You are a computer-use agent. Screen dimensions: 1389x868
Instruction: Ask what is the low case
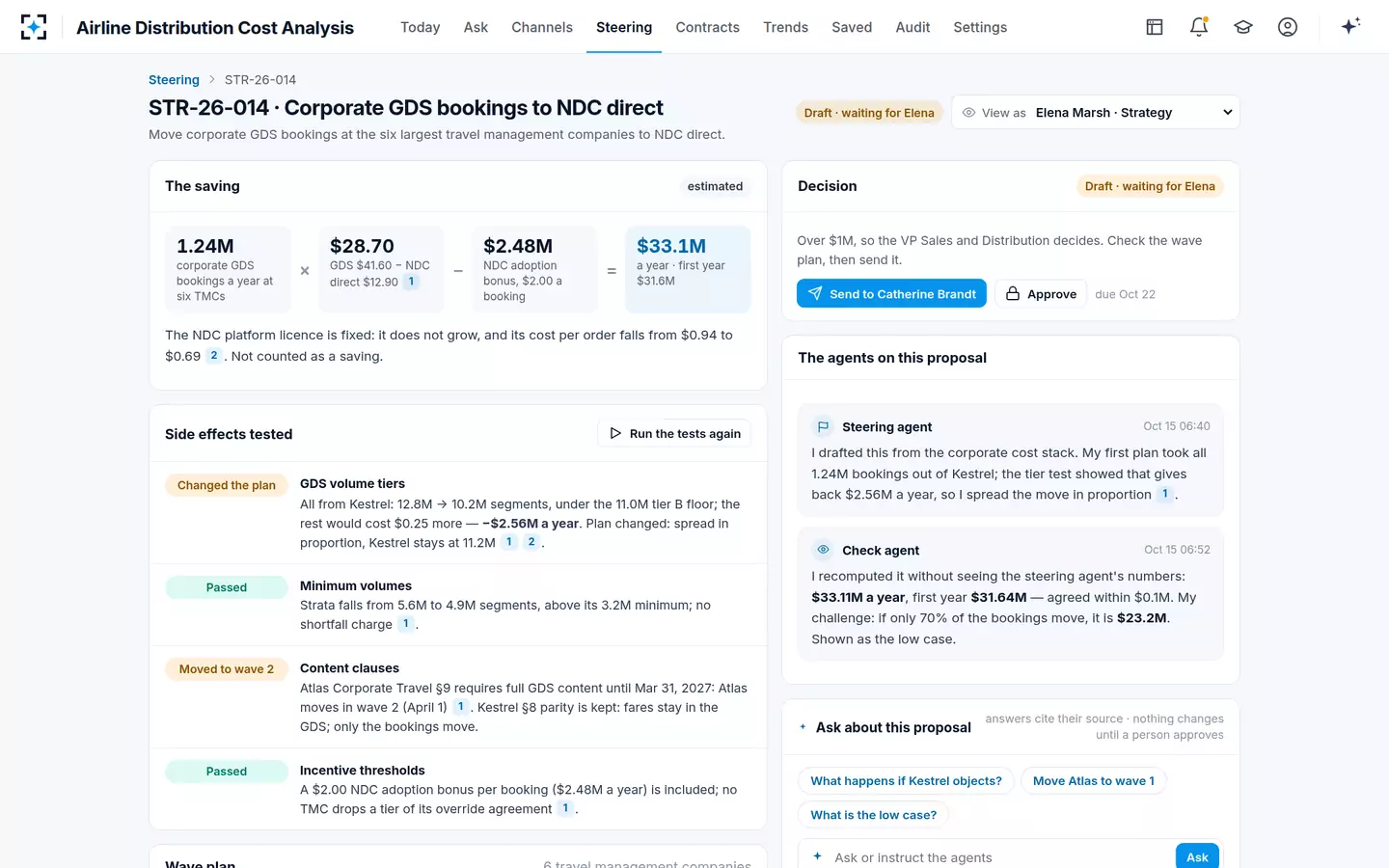point(873,815)
